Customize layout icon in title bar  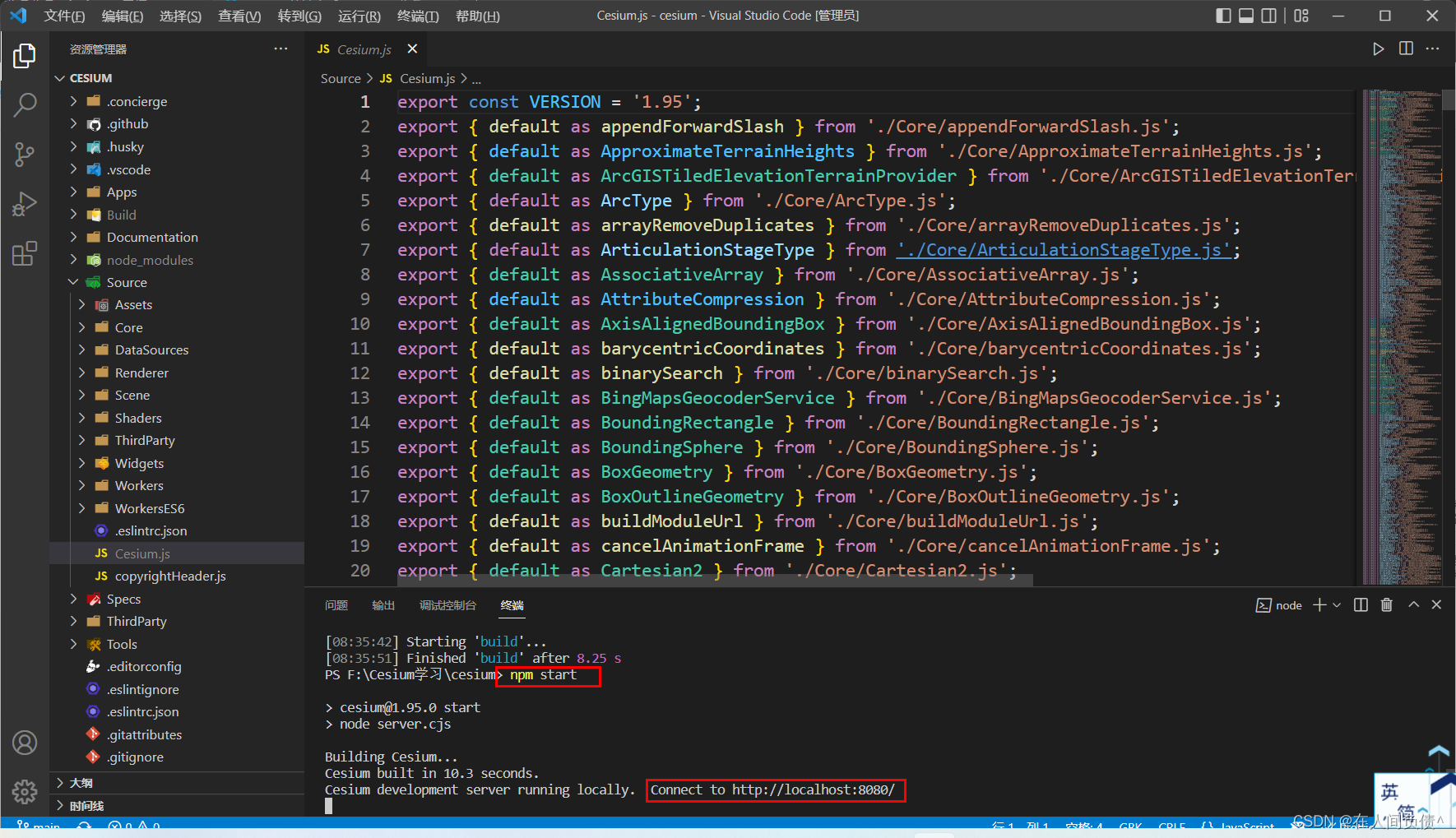point(1301,16)
